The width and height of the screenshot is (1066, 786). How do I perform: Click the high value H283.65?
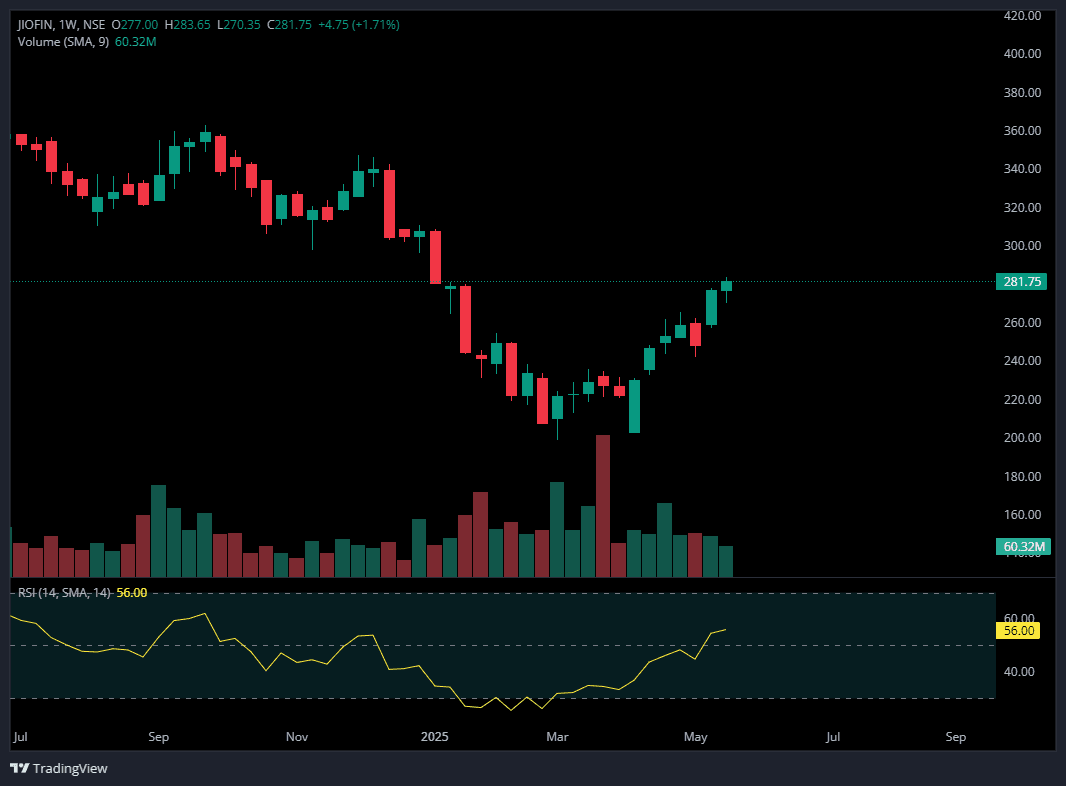point(188,24)
